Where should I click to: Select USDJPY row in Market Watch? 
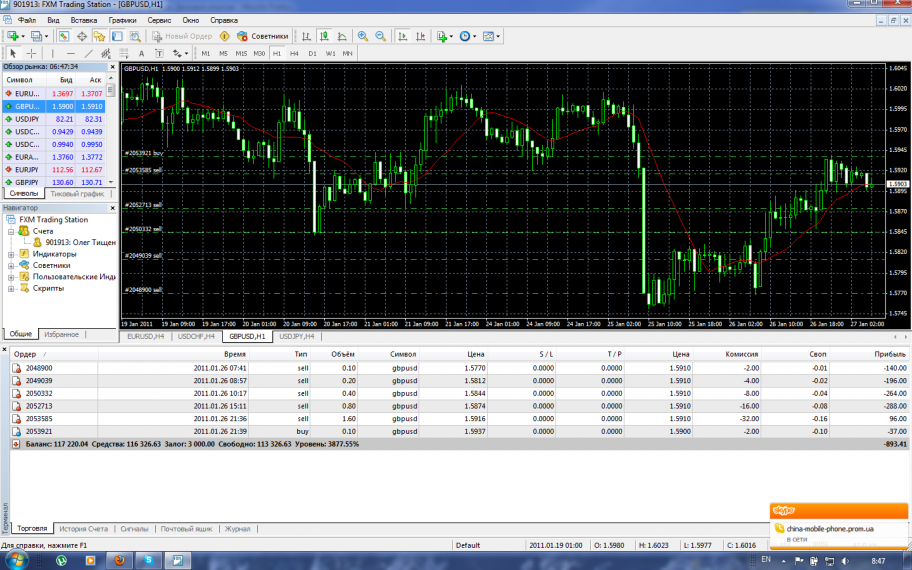pos(54,119)
